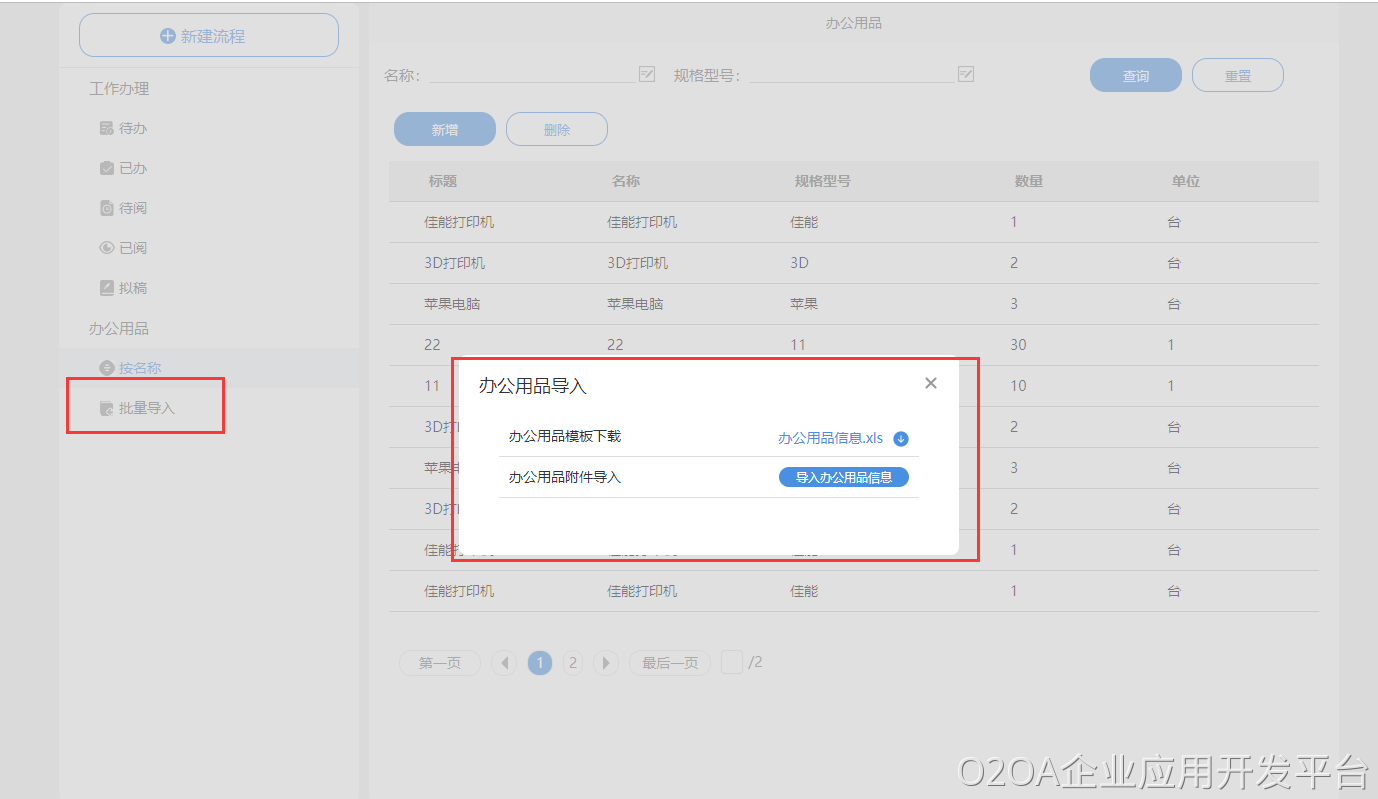
Task: Close the 办公用品导入 dialog
Action: [930, 383]
